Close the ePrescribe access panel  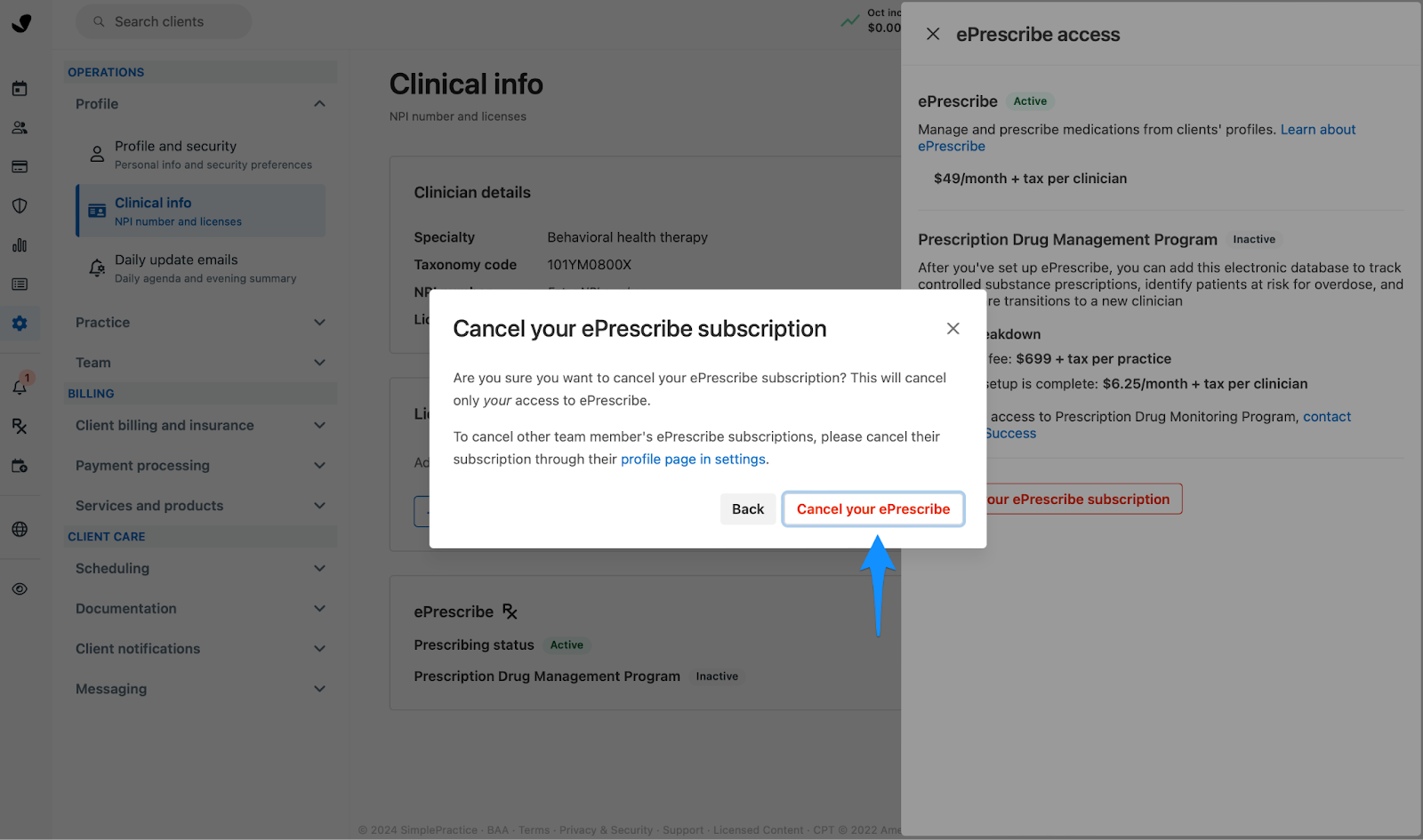[x=933, y=34]
